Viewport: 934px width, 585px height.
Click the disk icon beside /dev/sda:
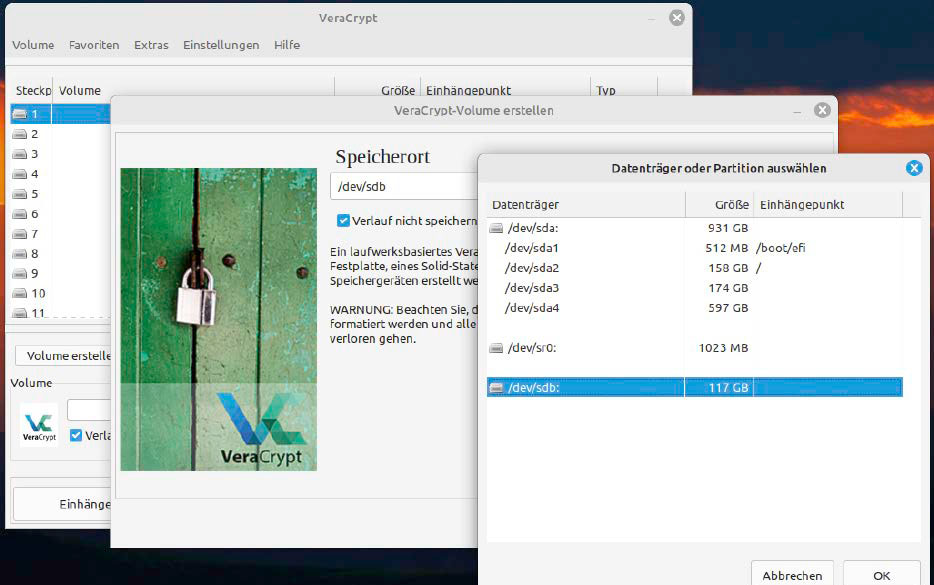click(x=496, y=228)
